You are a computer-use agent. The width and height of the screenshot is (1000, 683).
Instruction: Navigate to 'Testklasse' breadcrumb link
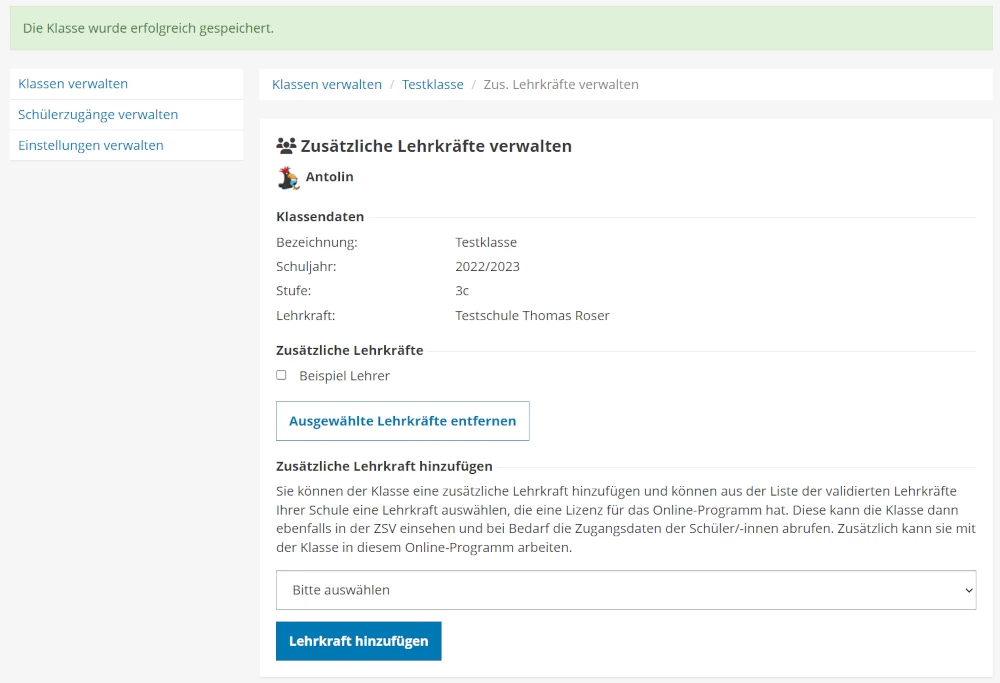pyautogui.click(x=432, y=85)
